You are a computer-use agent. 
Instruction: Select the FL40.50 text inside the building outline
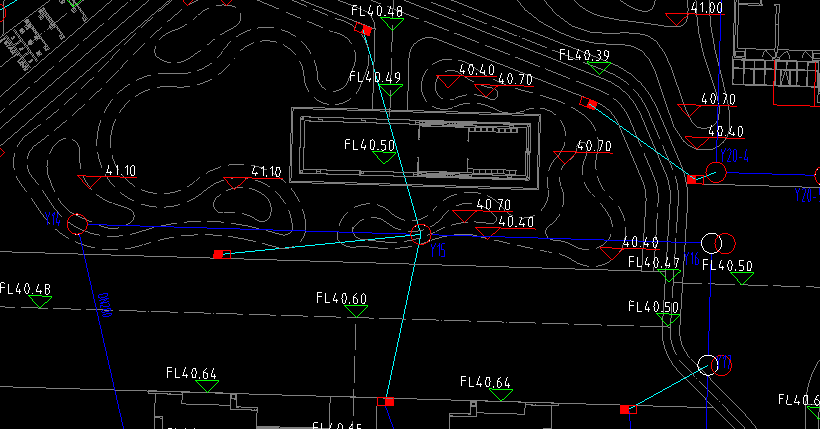(369, 144)
